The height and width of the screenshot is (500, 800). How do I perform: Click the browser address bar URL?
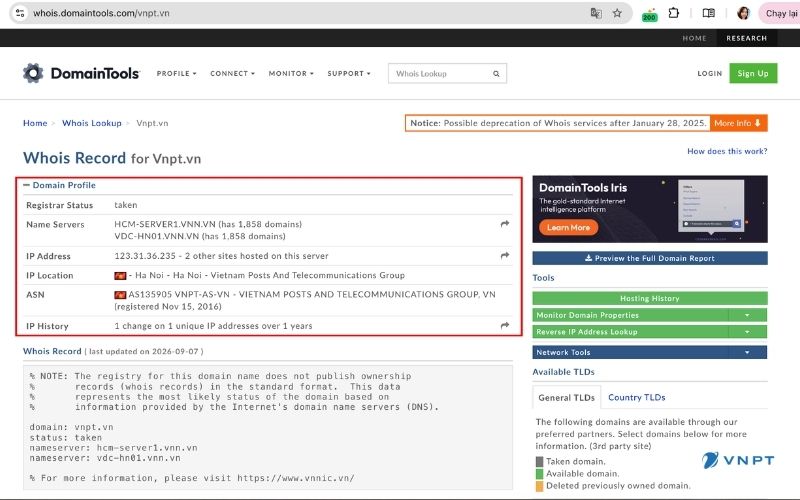click(101, 13)
